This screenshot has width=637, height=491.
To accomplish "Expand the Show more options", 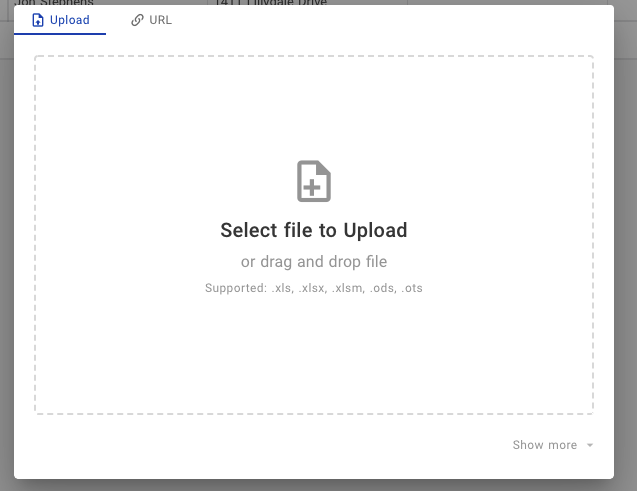I will point(552,445).
